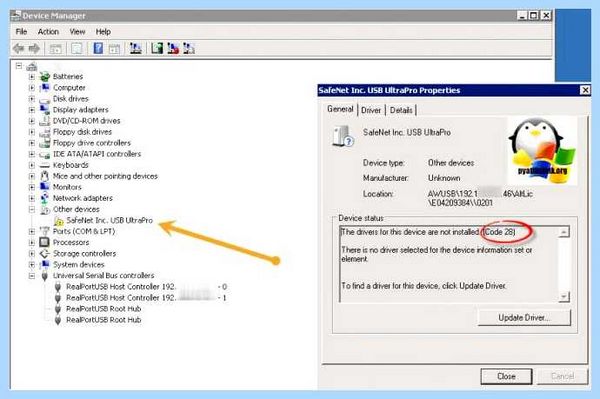The image size is (600, 399).
Task: Select RealPortUSB Host Controller ending in 1
Action: (x=147, y=298)
